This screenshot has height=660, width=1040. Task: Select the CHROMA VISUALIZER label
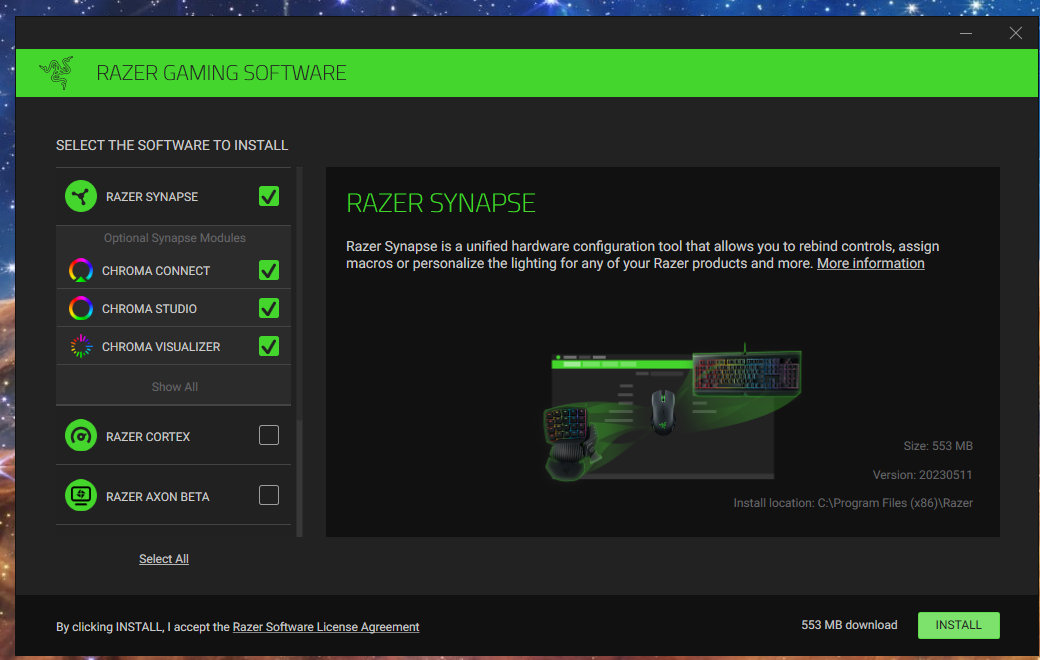[x=161, y=347]
